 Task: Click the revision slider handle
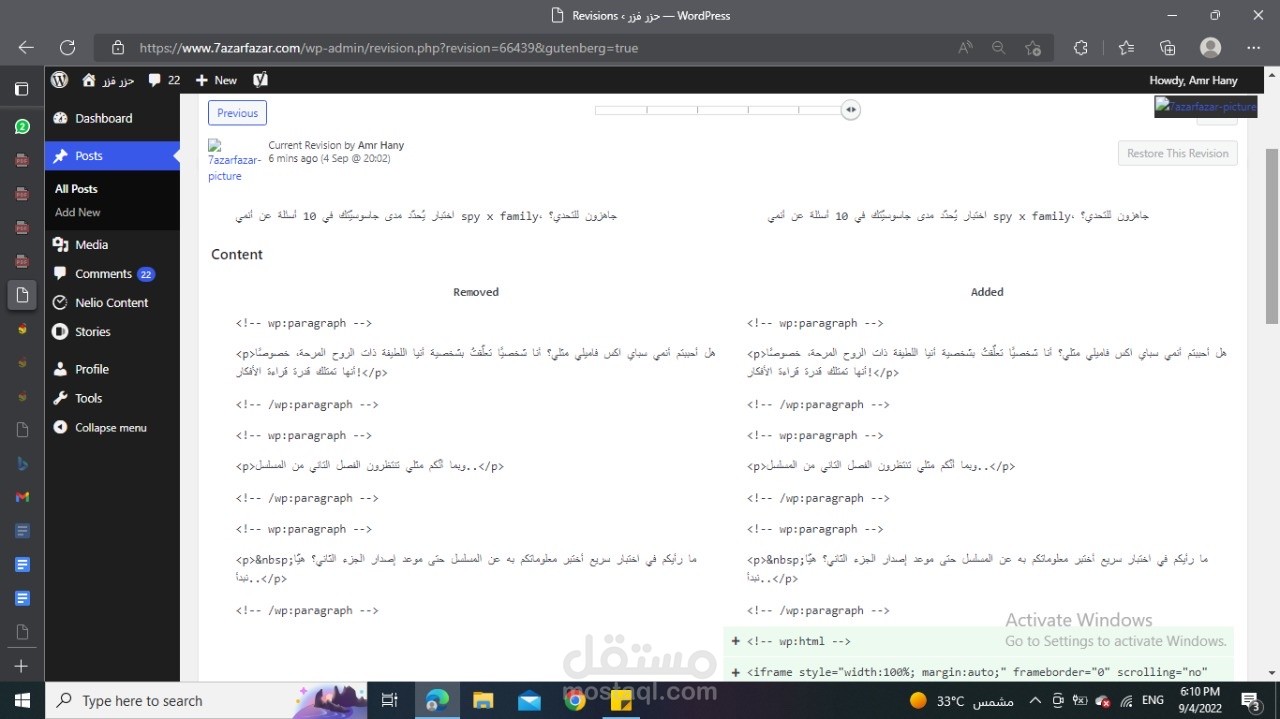pyautogui.click(x=850, y=110)
